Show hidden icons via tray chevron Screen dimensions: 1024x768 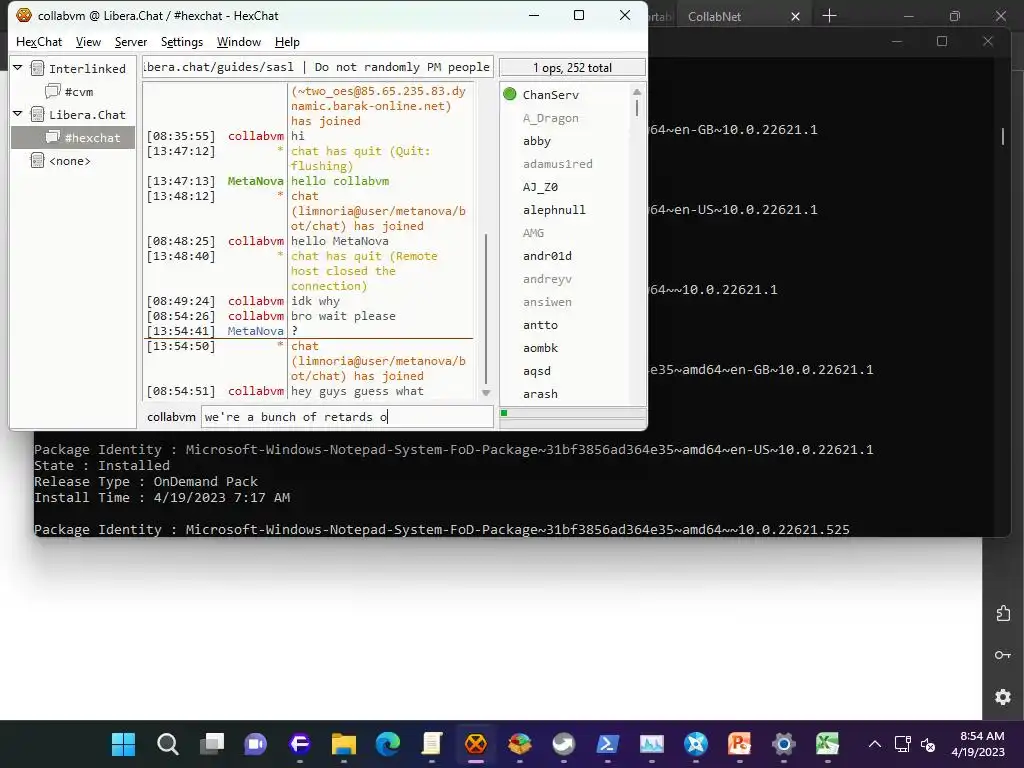click(x=874, y=744)
